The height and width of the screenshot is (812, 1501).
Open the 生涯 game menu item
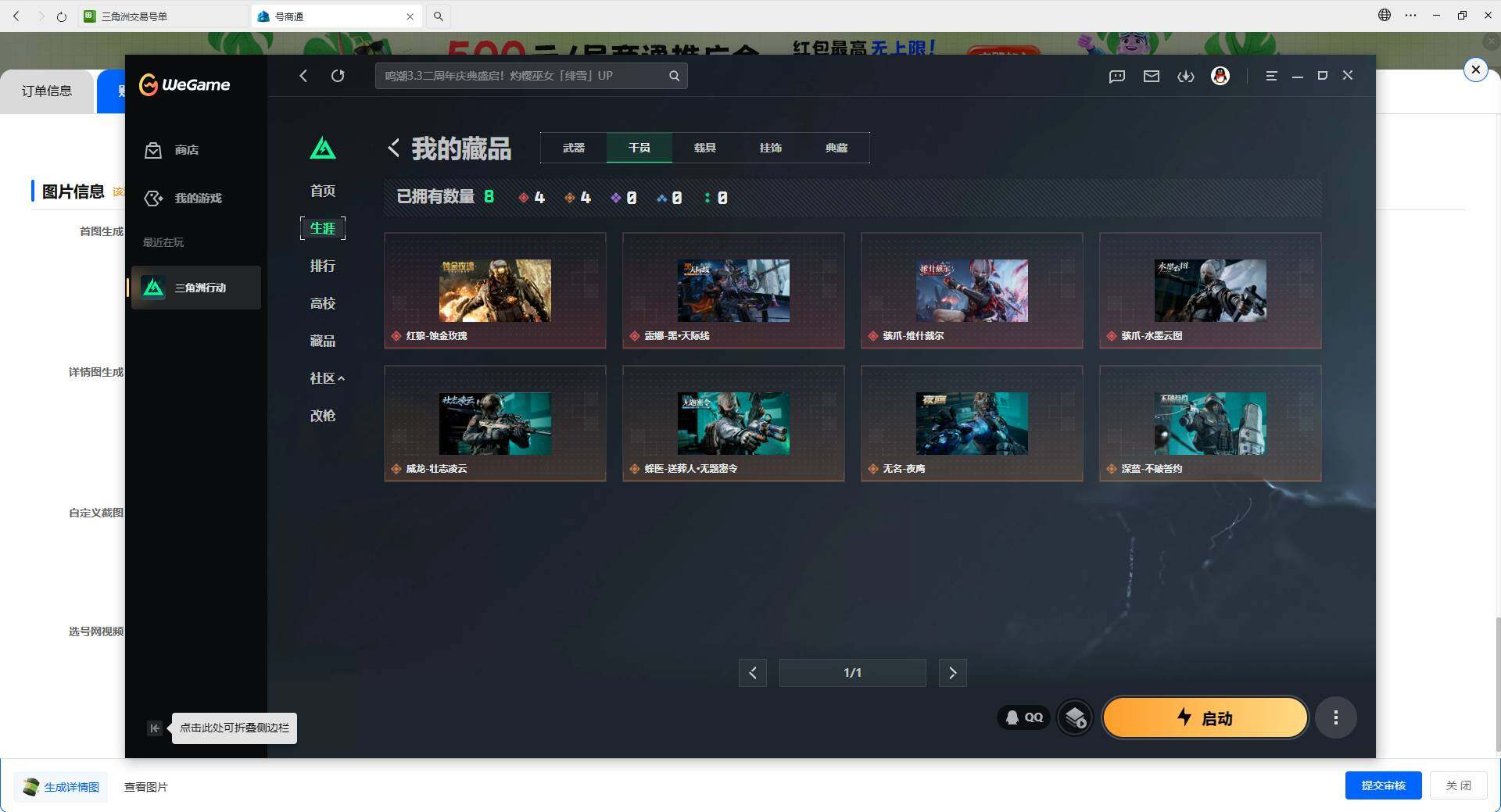(x=323, y=228)
